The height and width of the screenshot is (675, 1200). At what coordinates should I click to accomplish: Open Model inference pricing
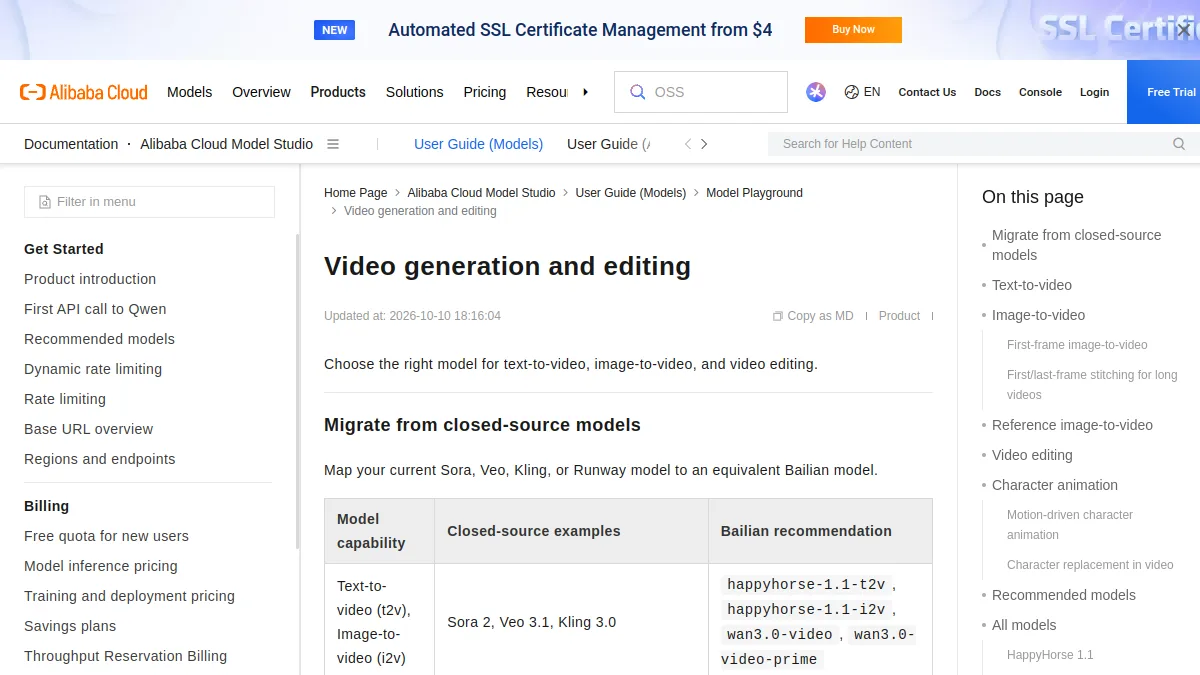pos(101,566)
